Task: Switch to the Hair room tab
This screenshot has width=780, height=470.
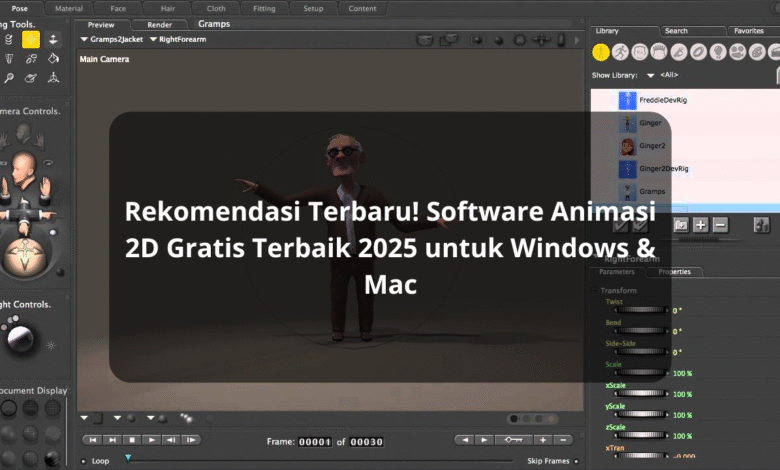Action: (168, 8)
